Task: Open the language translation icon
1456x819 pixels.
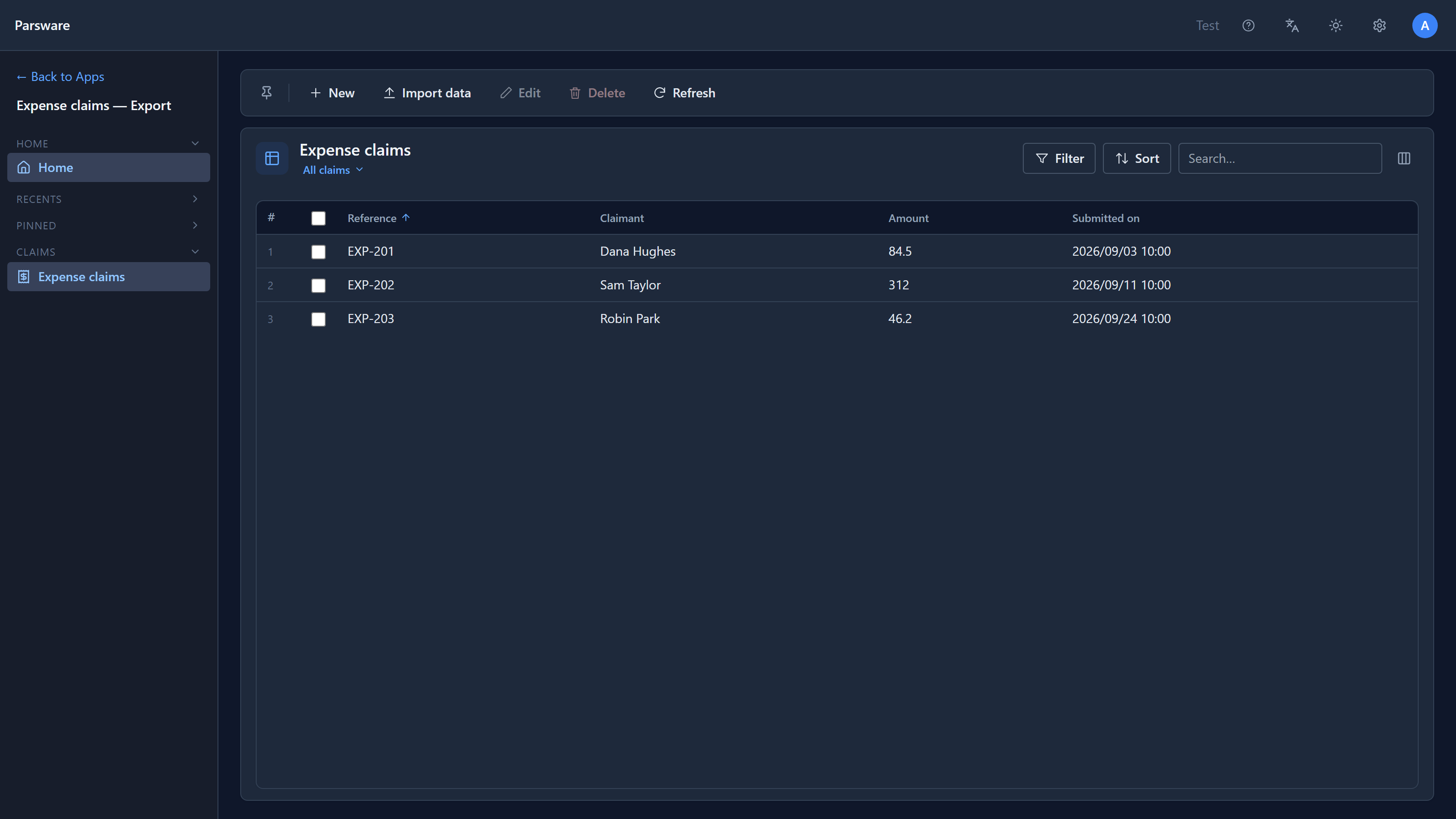Action: pyautogui.click(x=1292, y=25)
